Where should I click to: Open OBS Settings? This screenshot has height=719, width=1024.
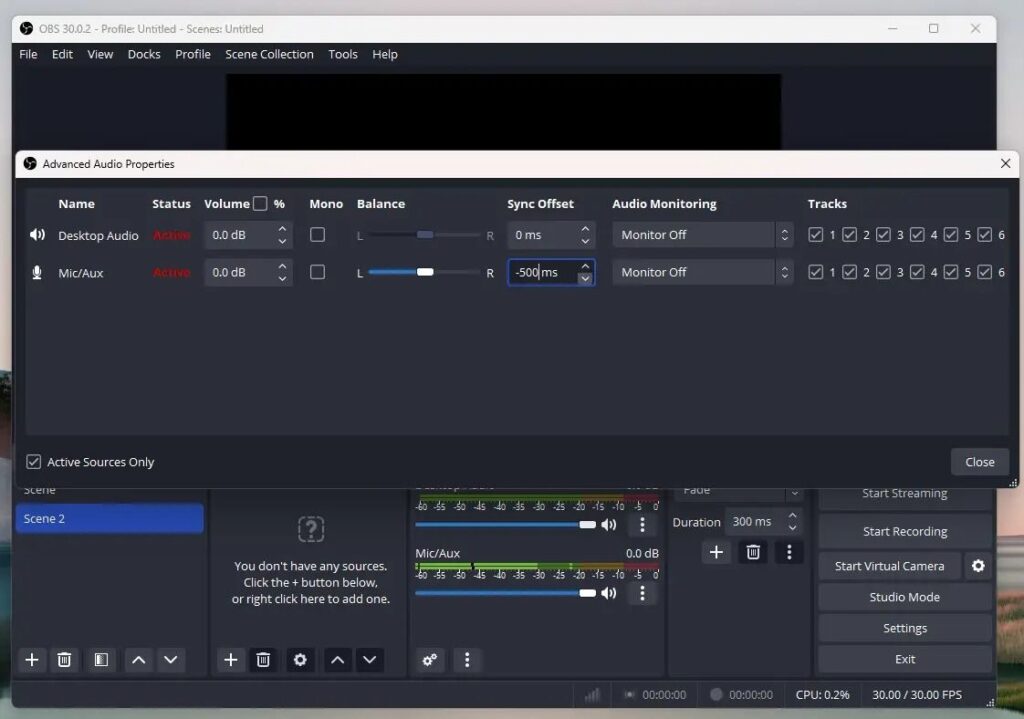tap(904, 628)
